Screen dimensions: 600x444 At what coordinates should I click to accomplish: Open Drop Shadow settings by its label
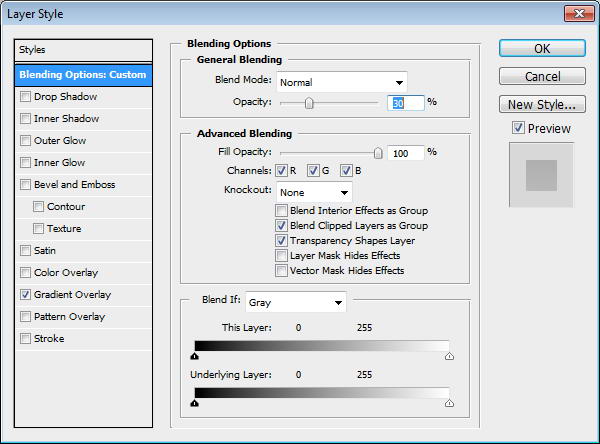pos(65,96)
